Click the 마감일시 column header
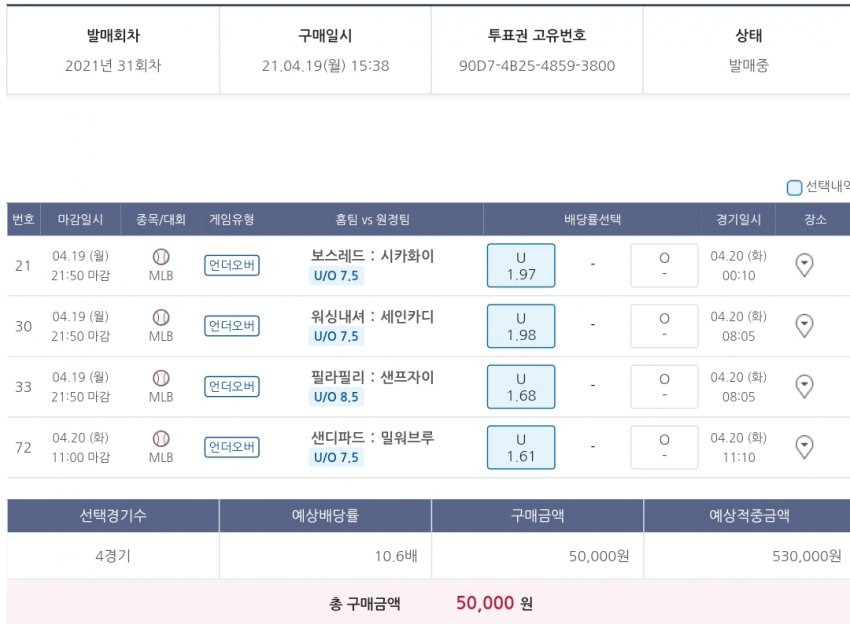 [x=81, y=219]
